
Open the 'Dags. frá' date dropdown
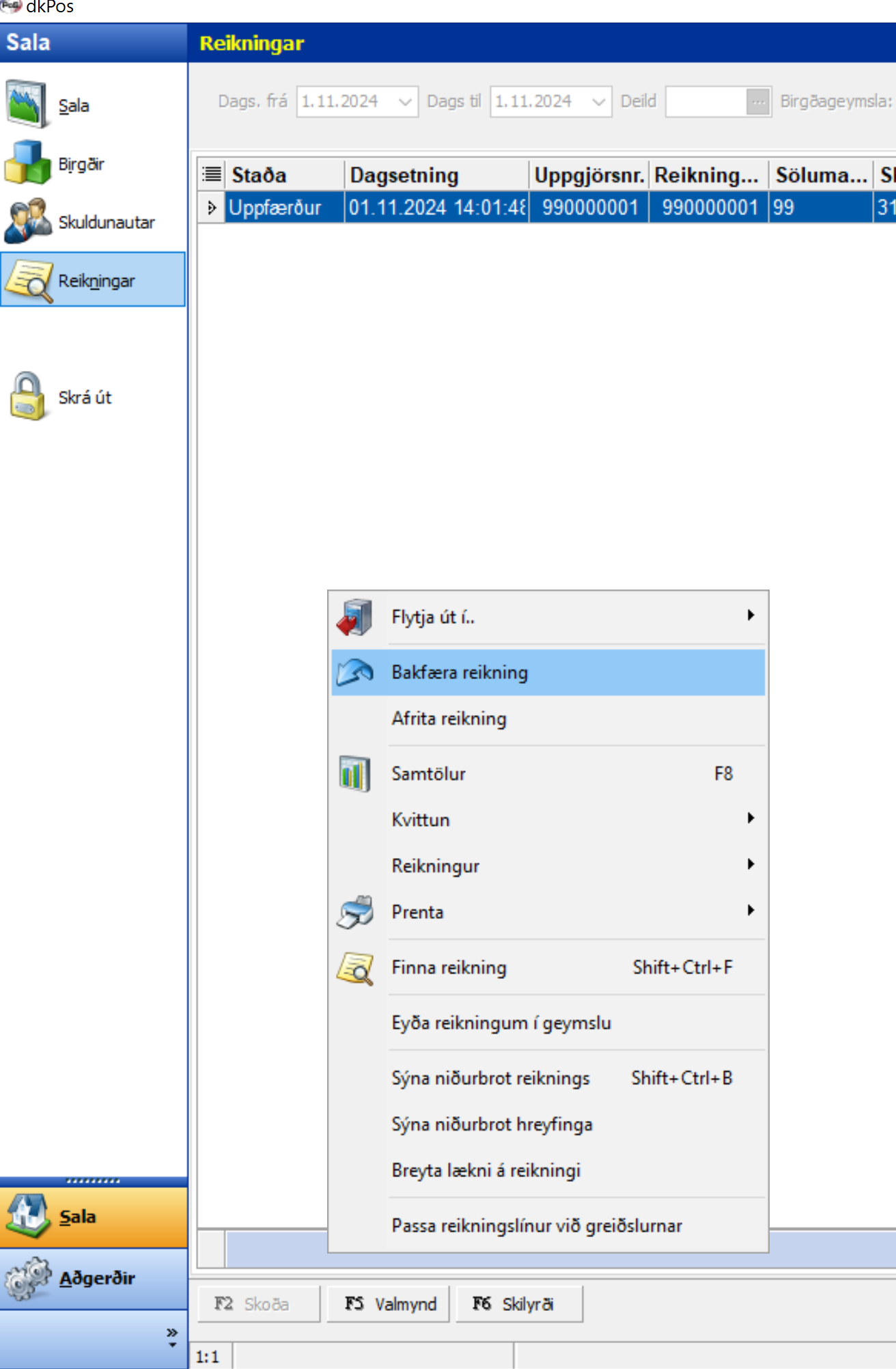[404, 102]
